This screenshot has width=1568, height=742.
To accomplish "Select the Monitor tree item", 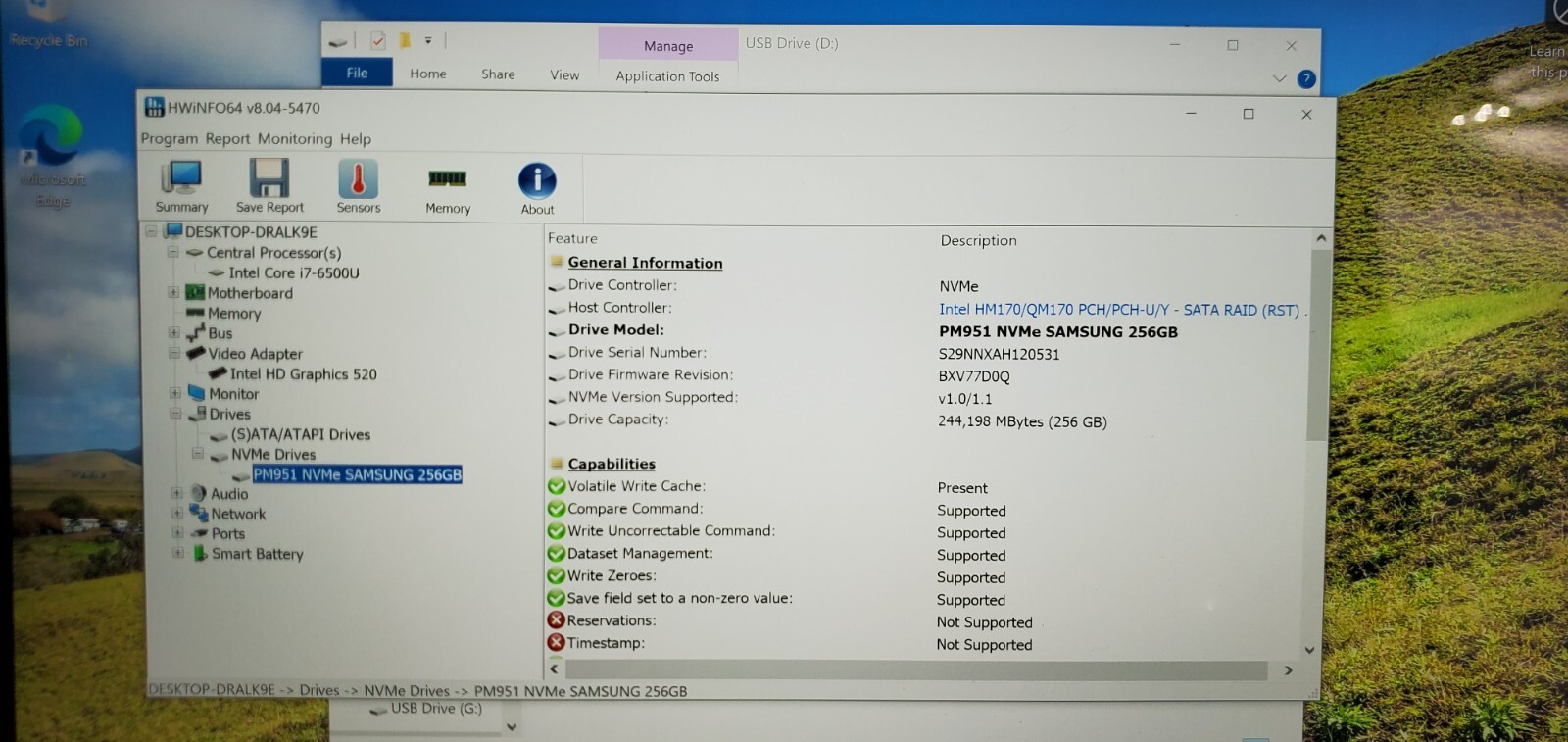I will pyautogui.click(x=233, y=394).
